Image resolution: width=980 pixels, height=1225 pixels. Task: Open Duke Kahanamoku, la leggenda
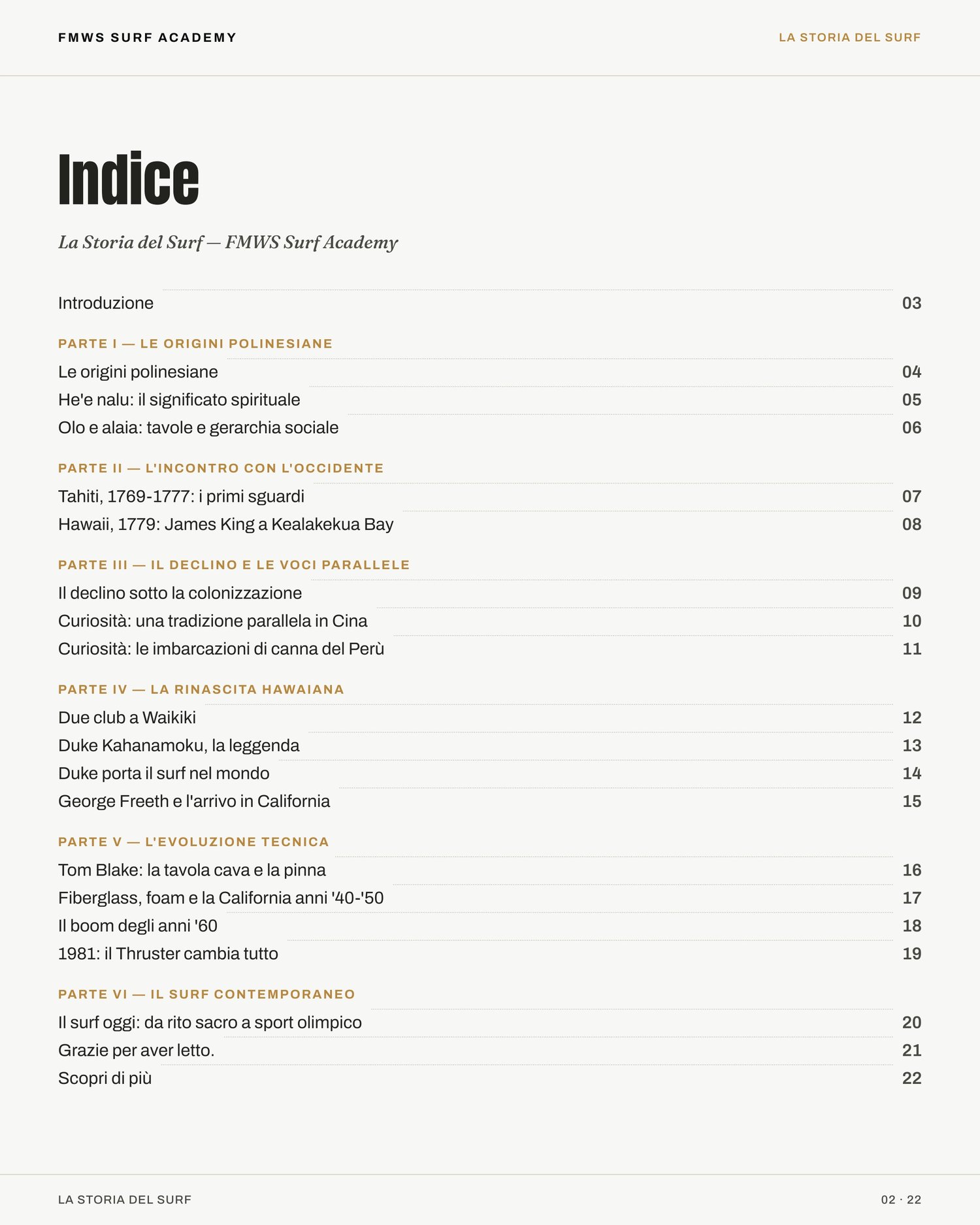point(489,746)
